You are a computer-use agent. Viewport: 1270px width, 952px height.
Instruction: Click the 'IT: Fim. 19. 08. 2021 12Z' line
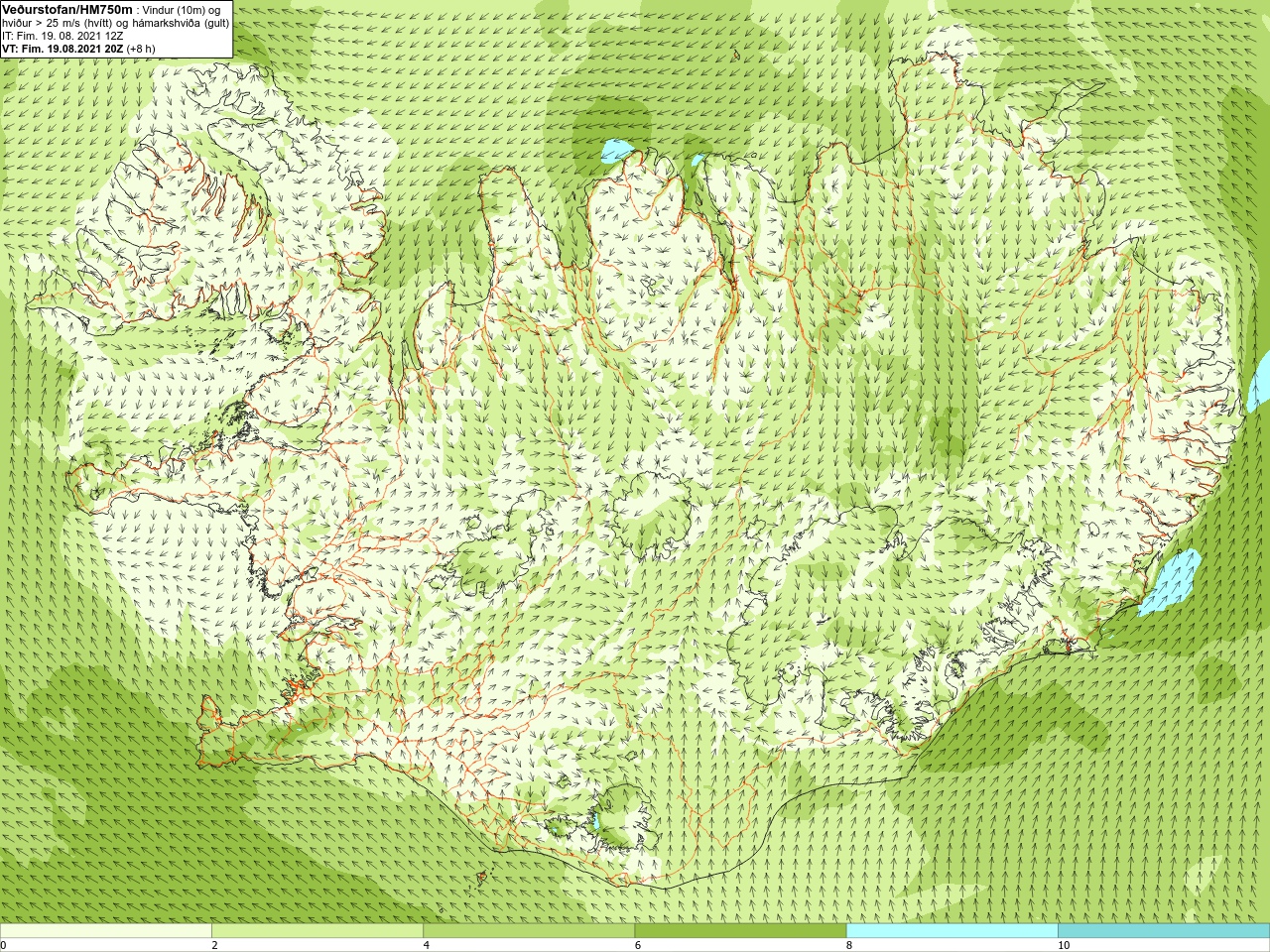63,36
